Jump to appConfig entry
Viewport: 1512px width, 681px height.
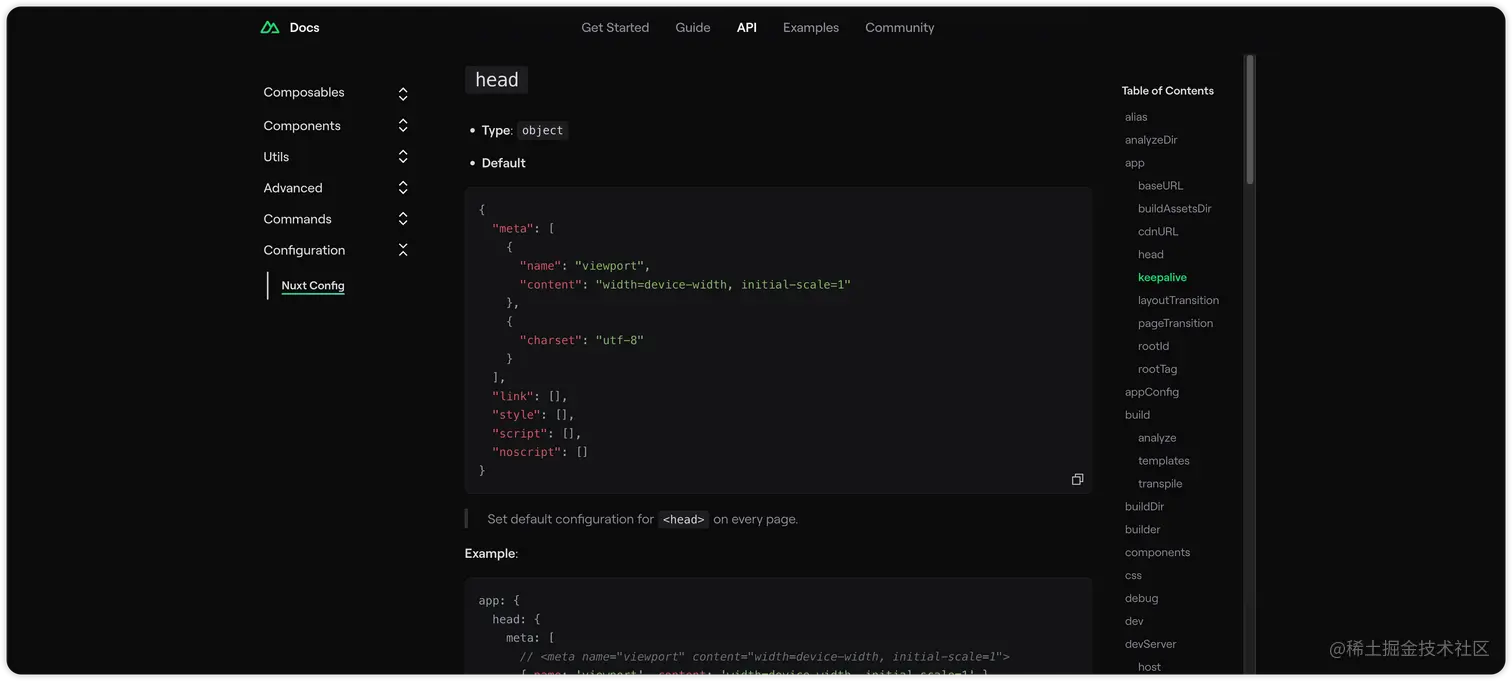pyautogui.click(x=1152, y=393)
